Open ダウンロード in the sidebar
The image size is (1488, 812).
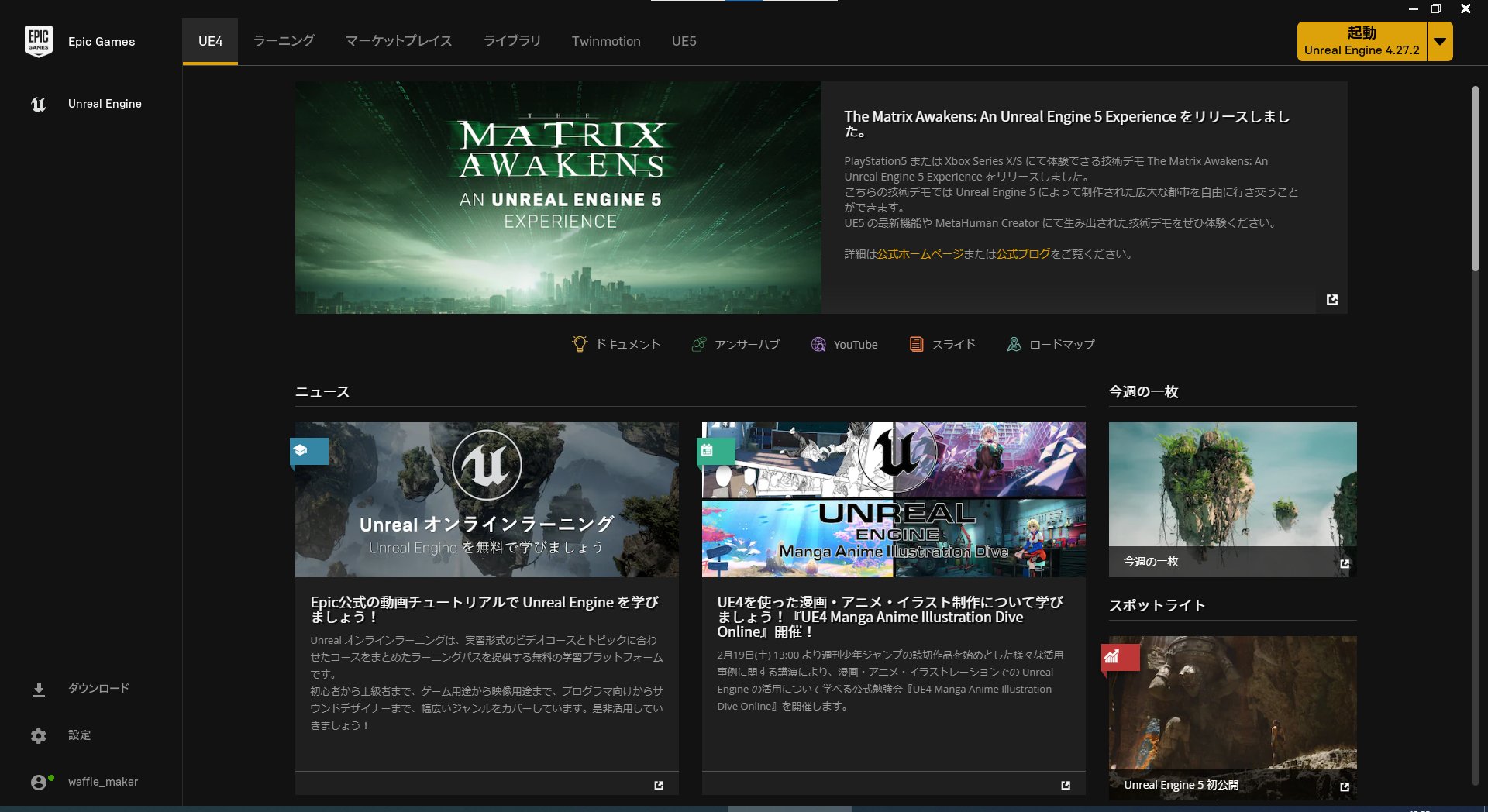[98, 688]
